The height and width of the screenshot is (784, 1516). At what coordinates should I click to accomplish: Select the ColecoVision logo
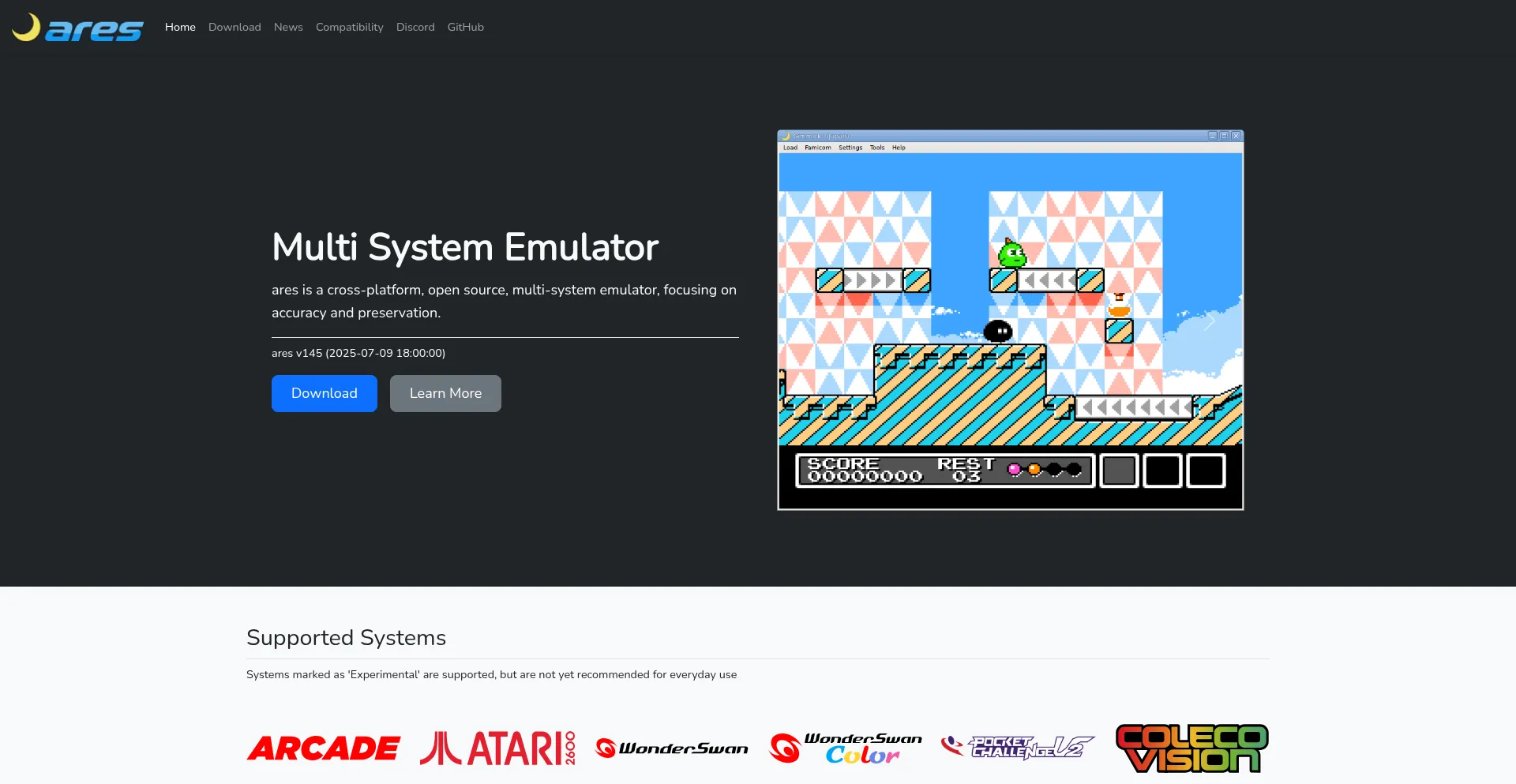coord(1192,748)
